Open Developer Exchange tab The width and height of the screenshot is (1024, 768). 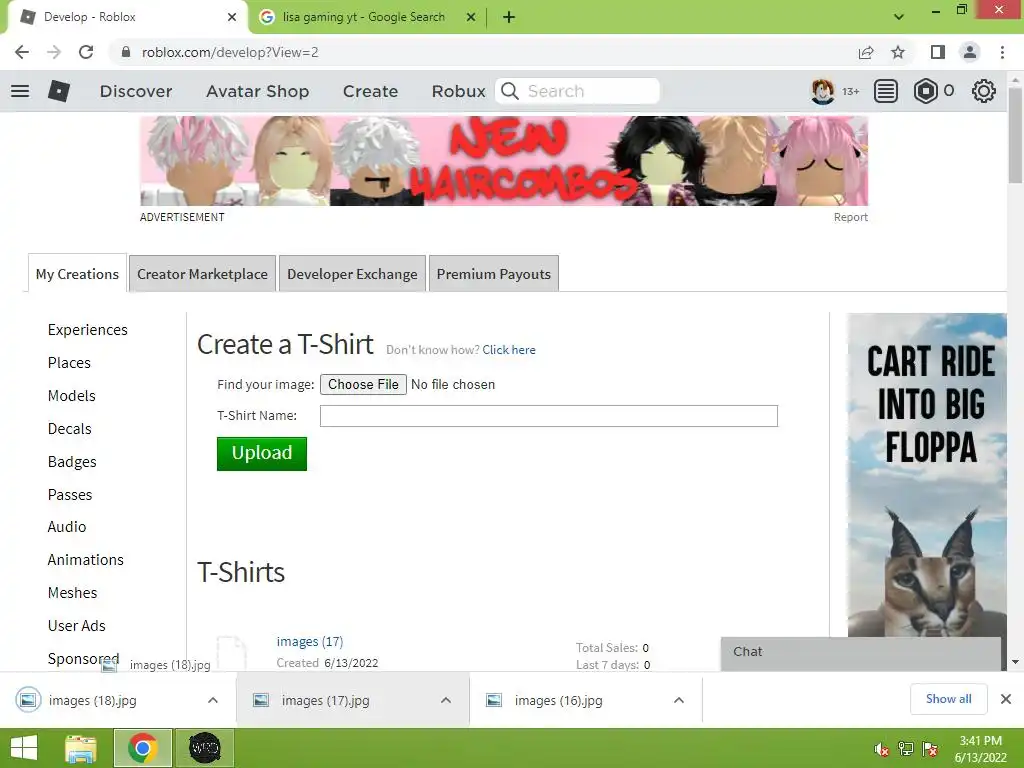[352, 274]
